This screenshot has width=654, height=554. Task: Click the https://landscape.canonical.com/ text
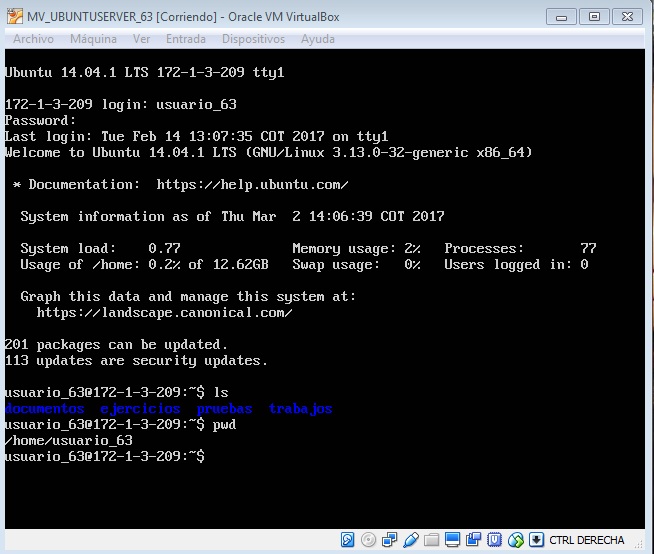164,313
